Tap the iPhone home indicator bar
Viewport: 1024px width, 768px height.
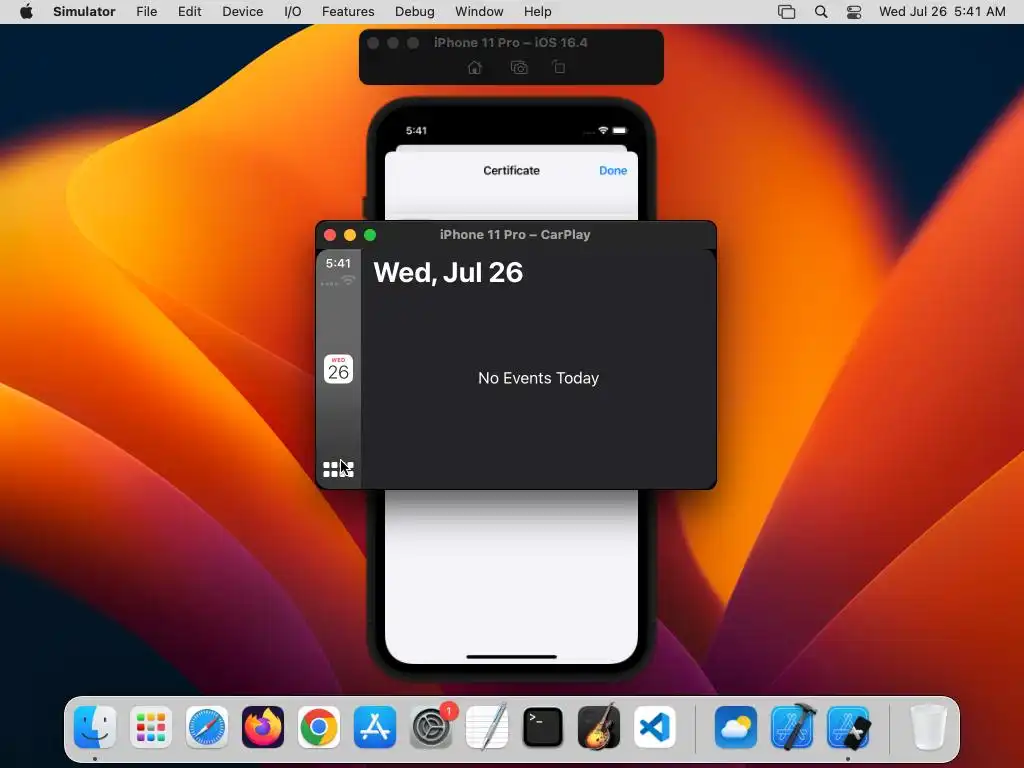click(x=511, y=656)
